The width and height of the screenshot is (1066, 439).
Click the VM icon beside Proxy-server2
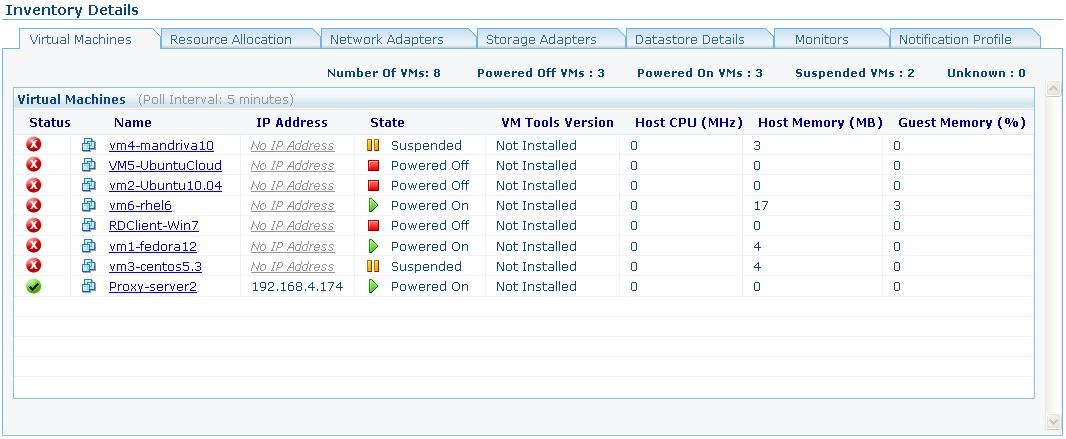pos(88,287)
